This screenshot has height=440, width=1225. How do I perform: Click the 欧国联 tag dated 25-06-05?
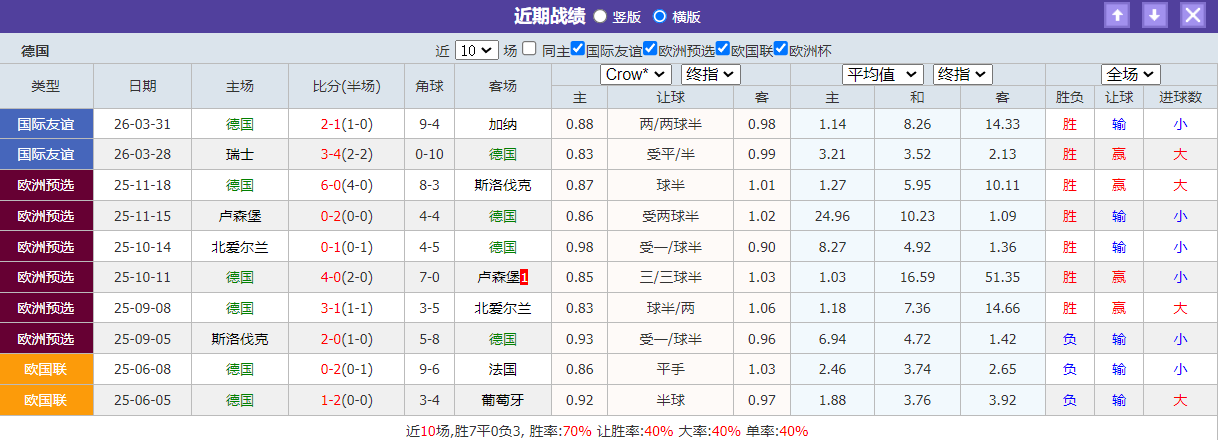pos(46,400)
